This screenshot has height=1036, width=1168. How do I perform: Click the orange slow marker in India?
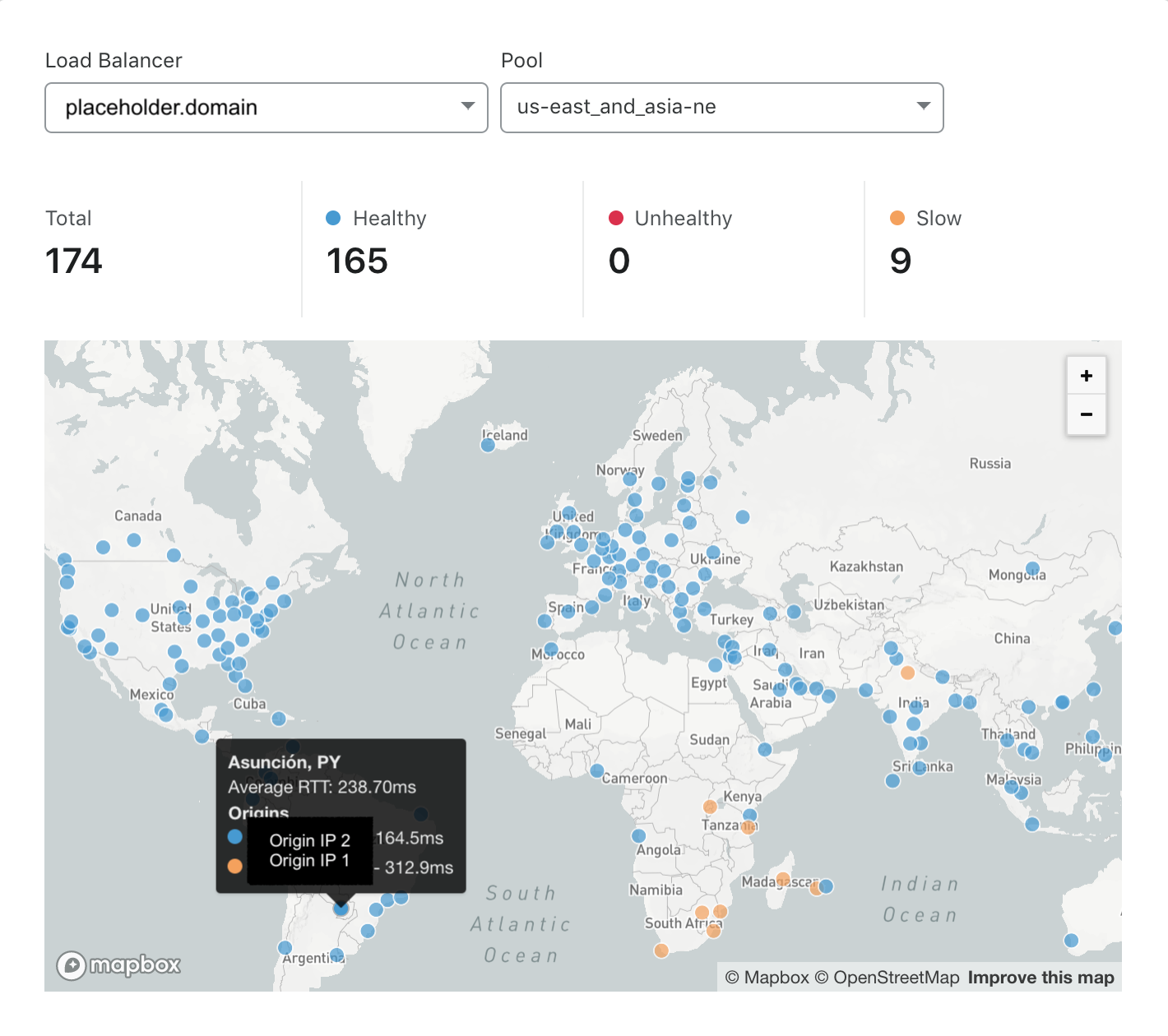coord(907,673)
